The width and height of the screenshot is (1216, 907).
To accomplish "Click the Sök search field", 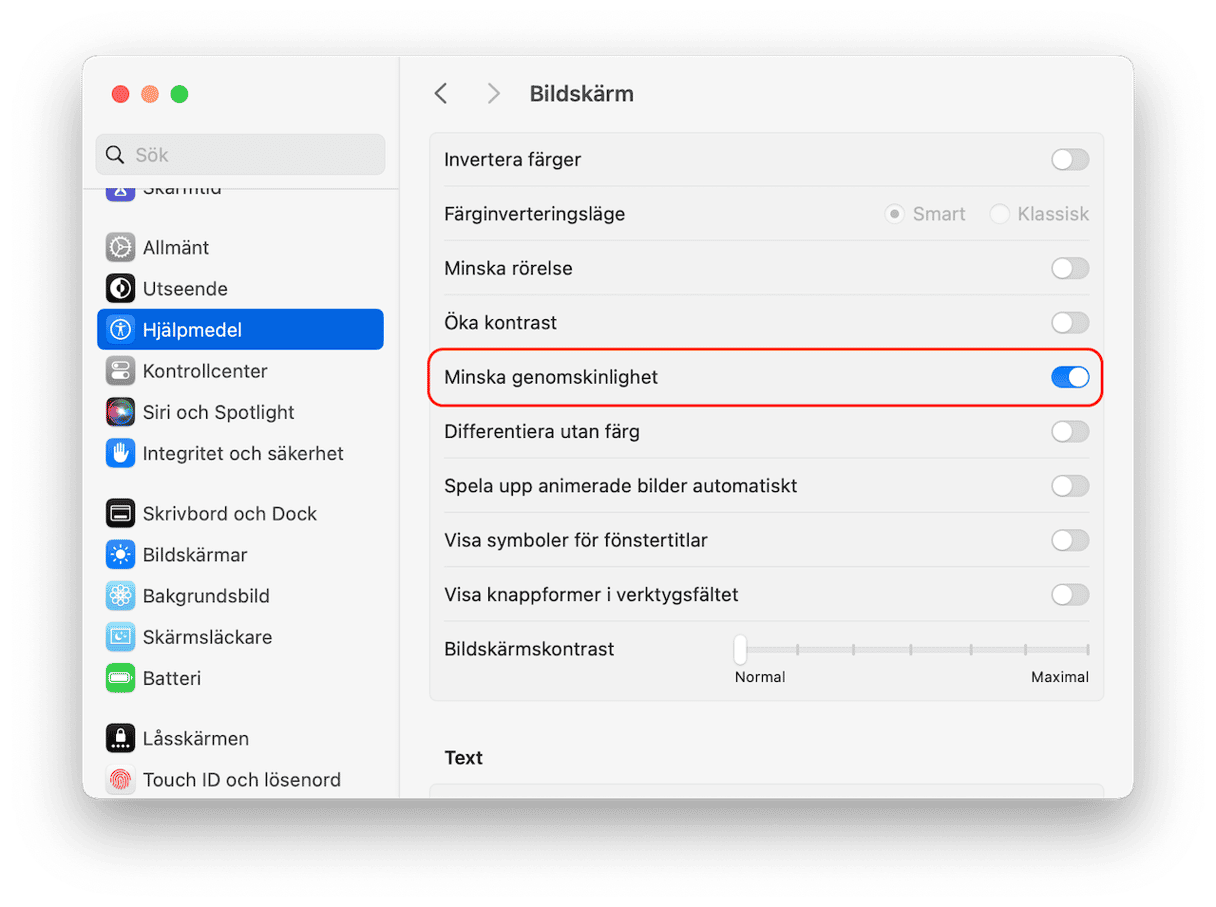I will pos(240,155).
